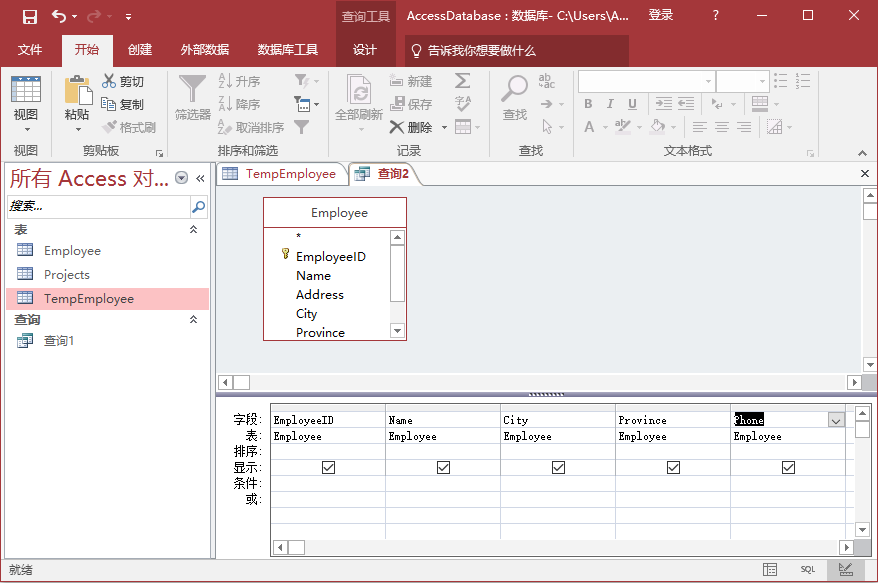Open Datasheet view icon in status bar
The width and height of the screenshot is (878, 583).
(x=770, y=569)
